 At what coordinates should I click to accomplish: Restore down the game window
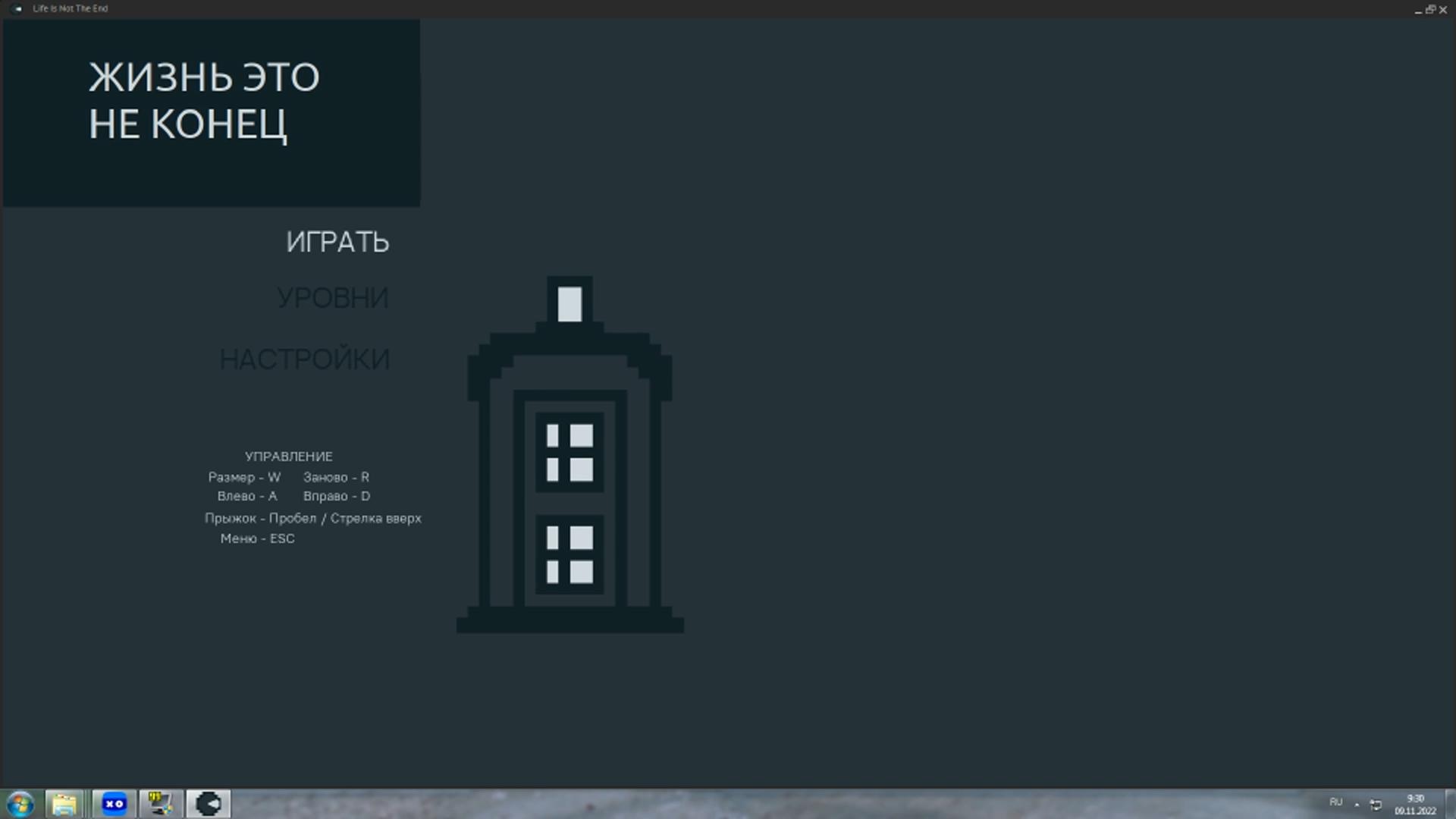pyautogui.click(x=1430, y=10)
